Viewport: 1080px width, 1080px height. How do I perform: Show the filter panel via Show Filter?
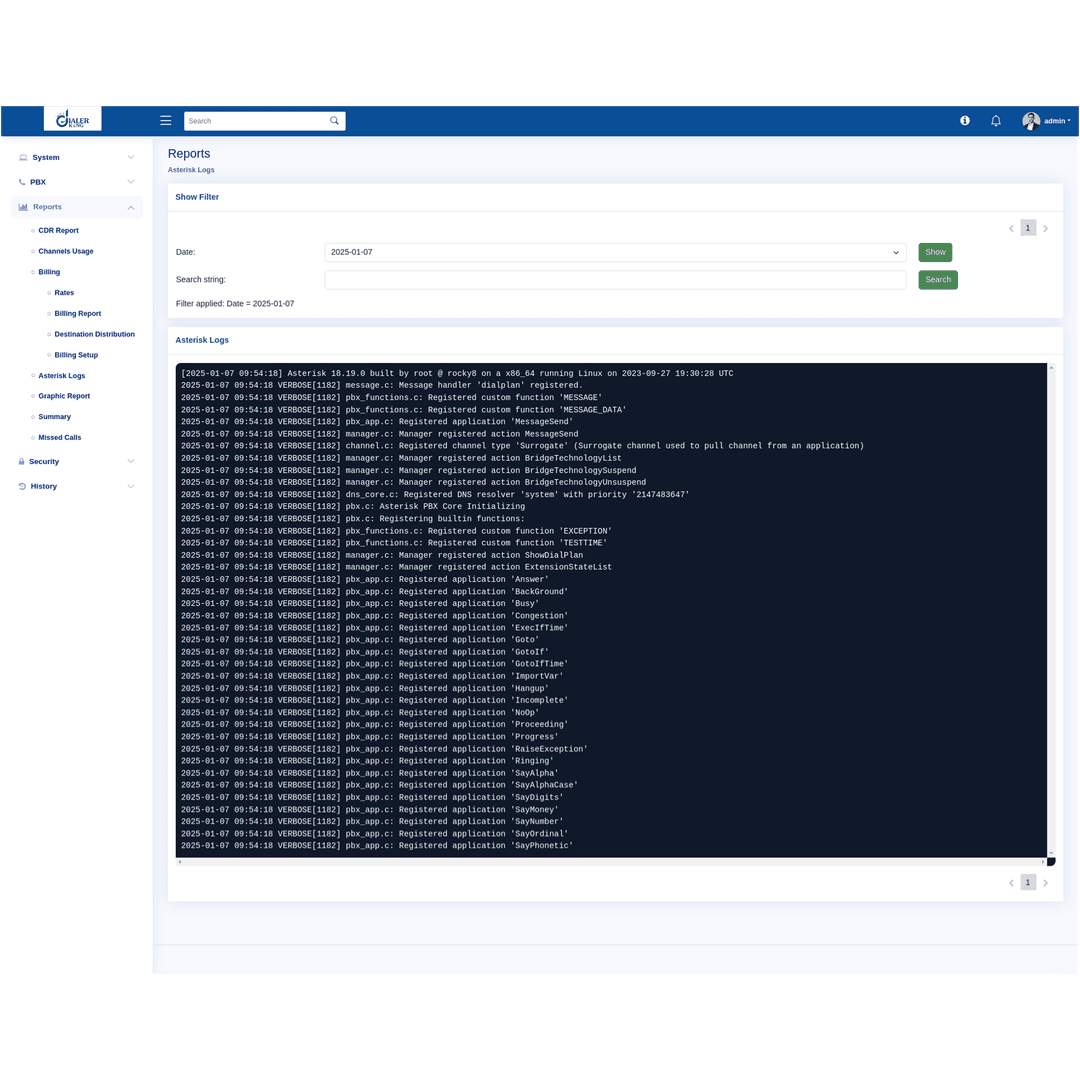[197, 197]
